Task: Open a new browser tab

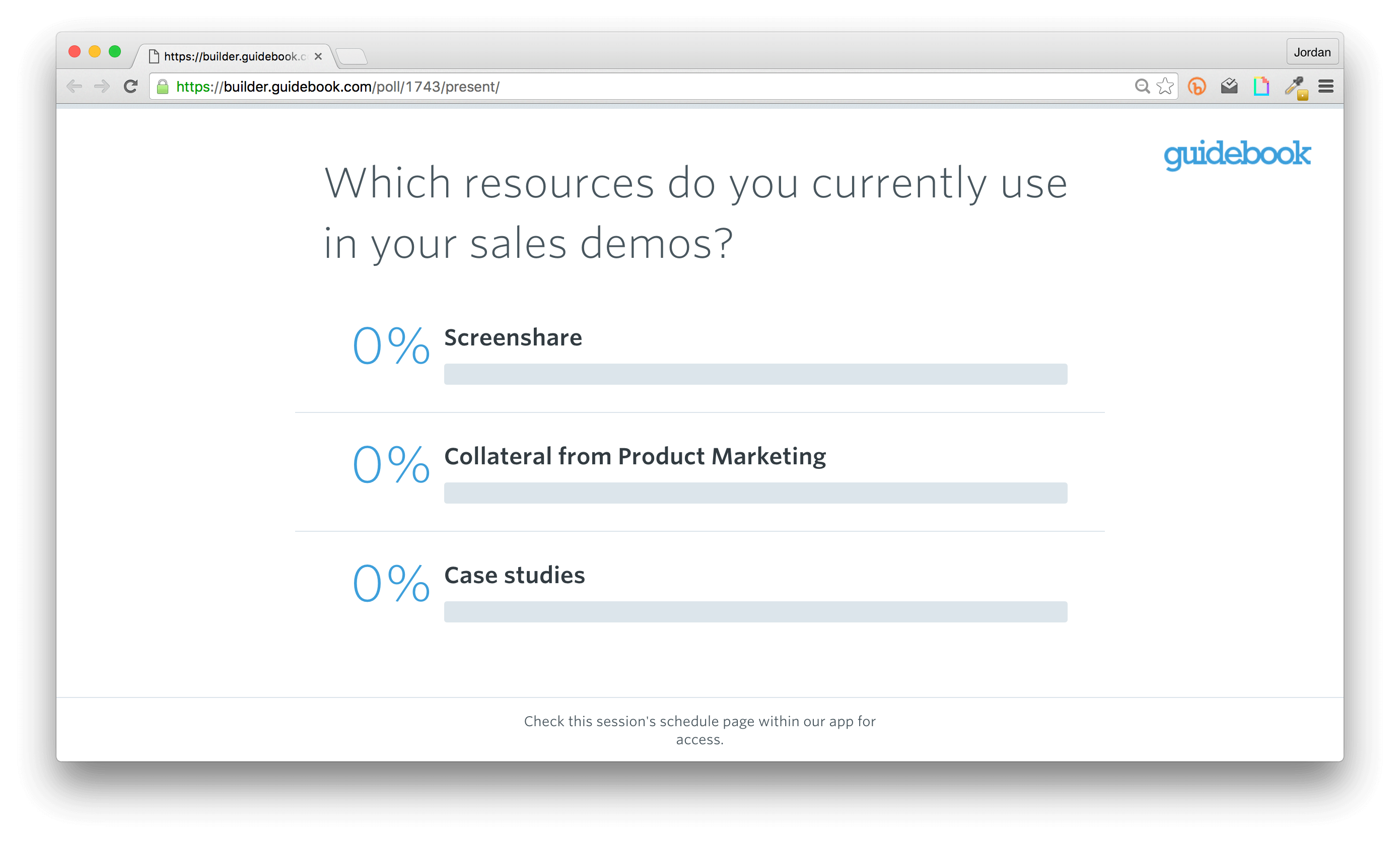Action: pos(352,56)
